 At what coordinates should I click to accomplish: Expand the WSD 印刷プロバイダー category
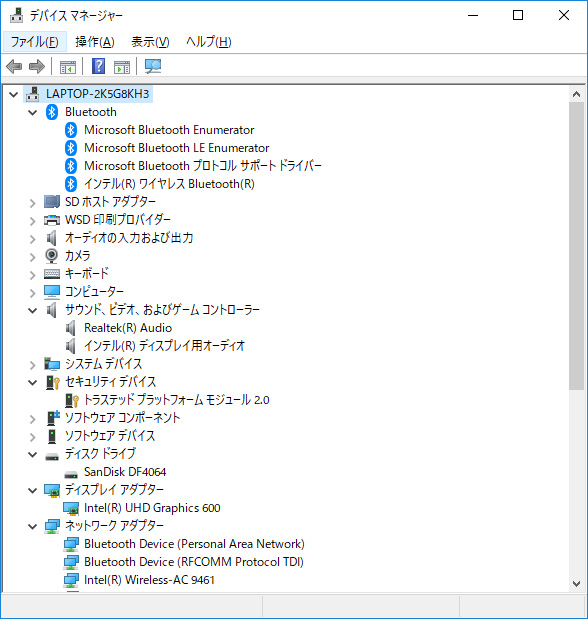(x=33, y=221)
